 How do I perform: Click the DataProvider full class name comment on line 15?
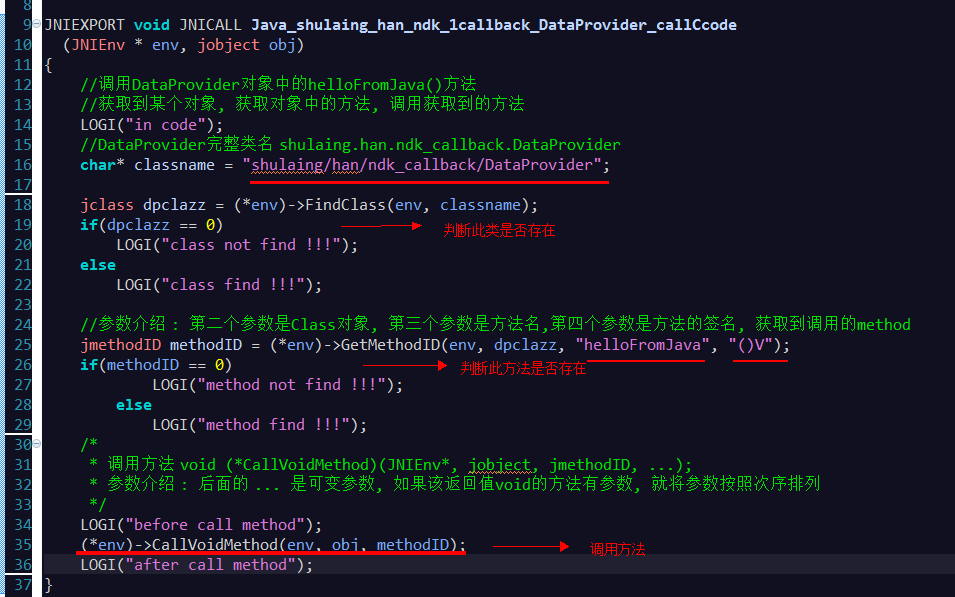(350, 145)
